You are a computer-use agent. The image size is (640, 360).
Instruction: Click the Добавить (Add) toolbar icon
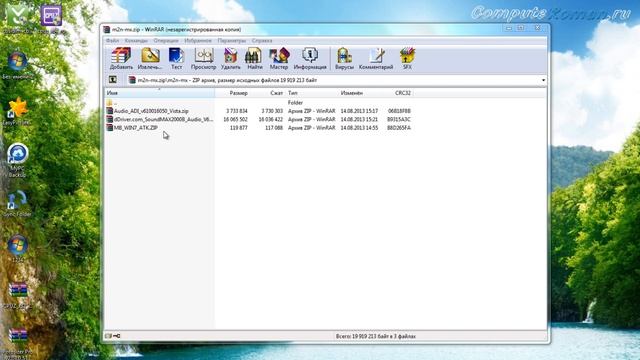(121, 58)
